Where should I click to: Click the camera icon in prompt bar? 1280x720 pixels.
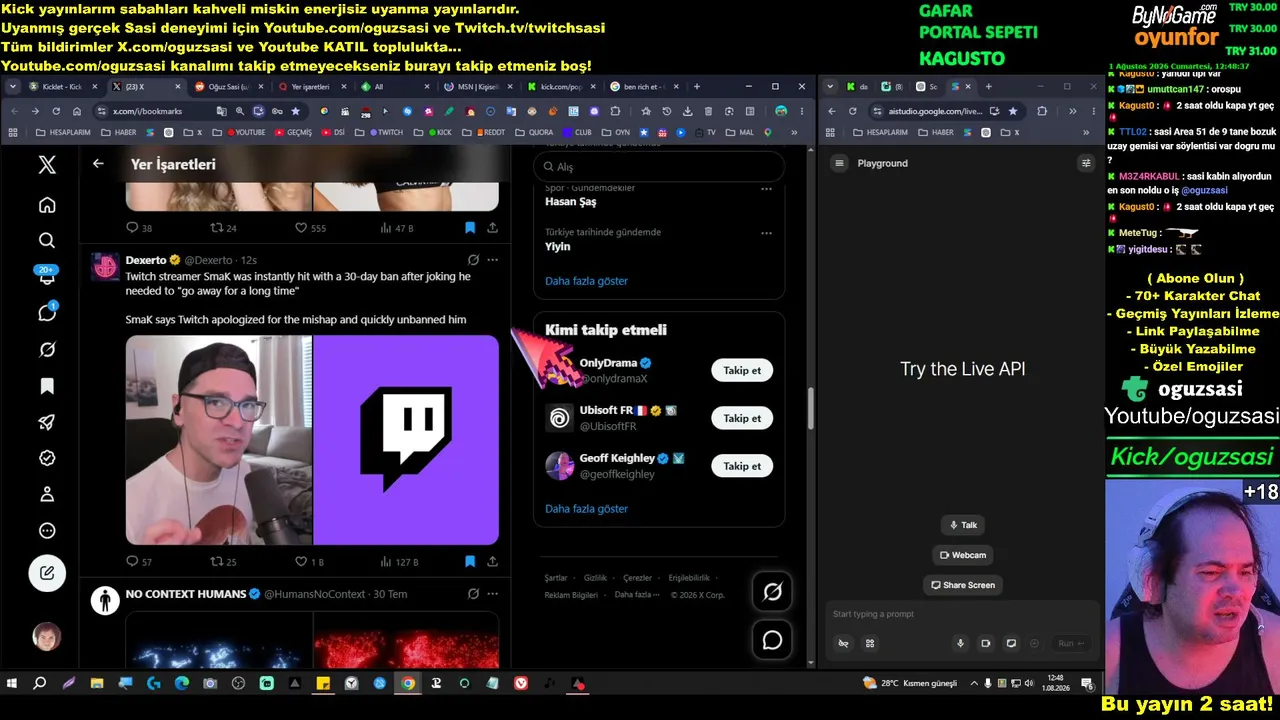(985, 643)
